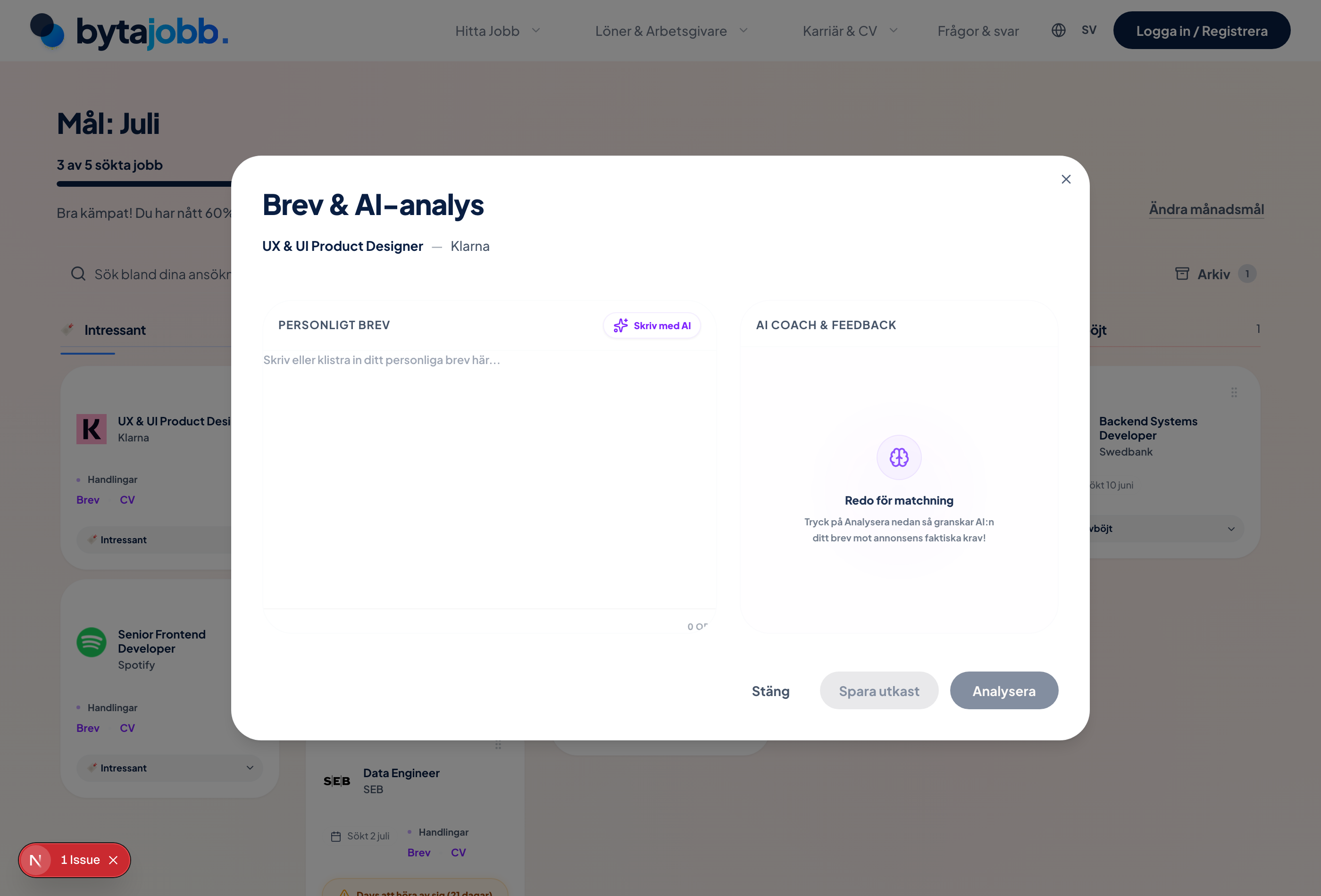Click Skriv med AI button

(652, 325)
